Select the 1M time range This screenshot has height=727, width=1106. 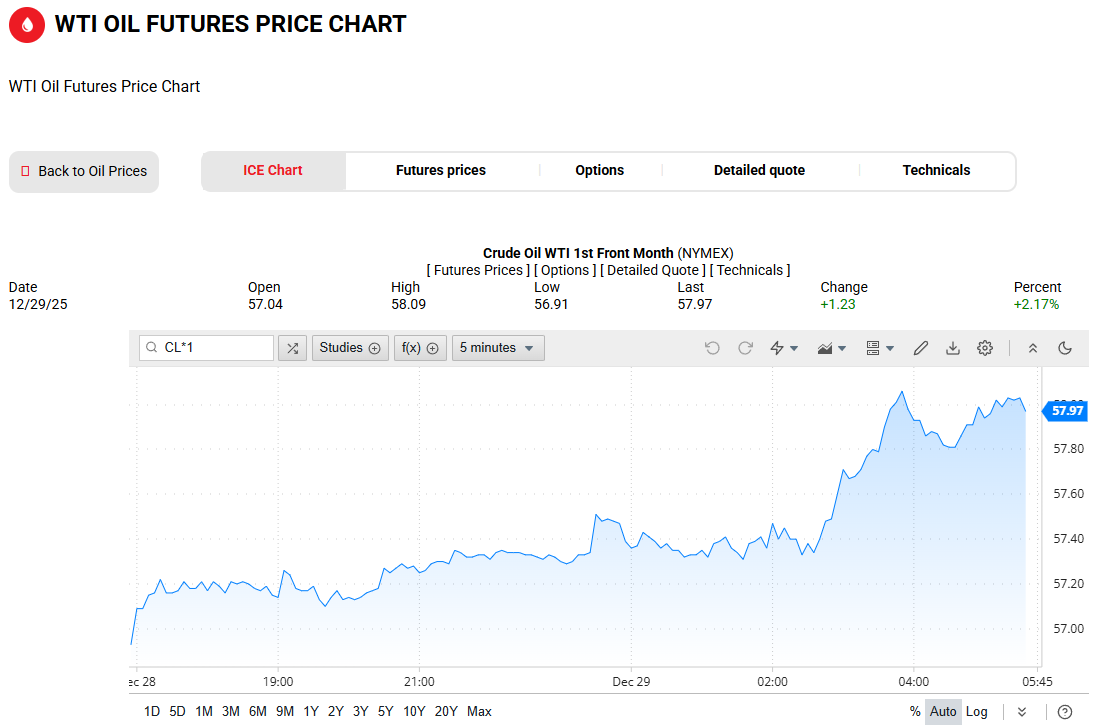(x=204, y=711)
